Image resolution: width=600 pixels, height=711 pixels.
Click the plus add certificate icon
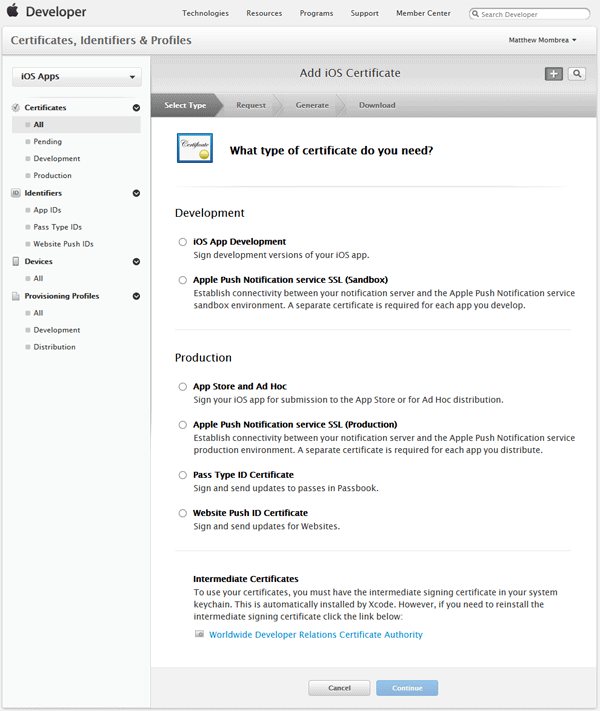tap(553, 74)
